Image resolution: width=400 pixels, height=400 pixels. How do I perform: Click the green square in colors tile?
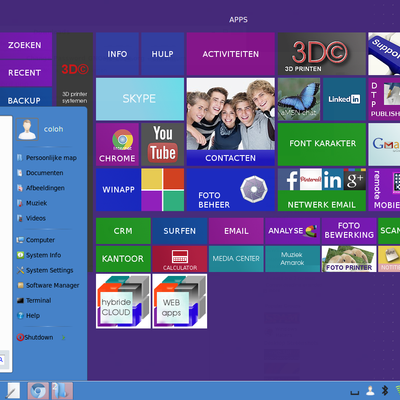(x=174, y=201)
